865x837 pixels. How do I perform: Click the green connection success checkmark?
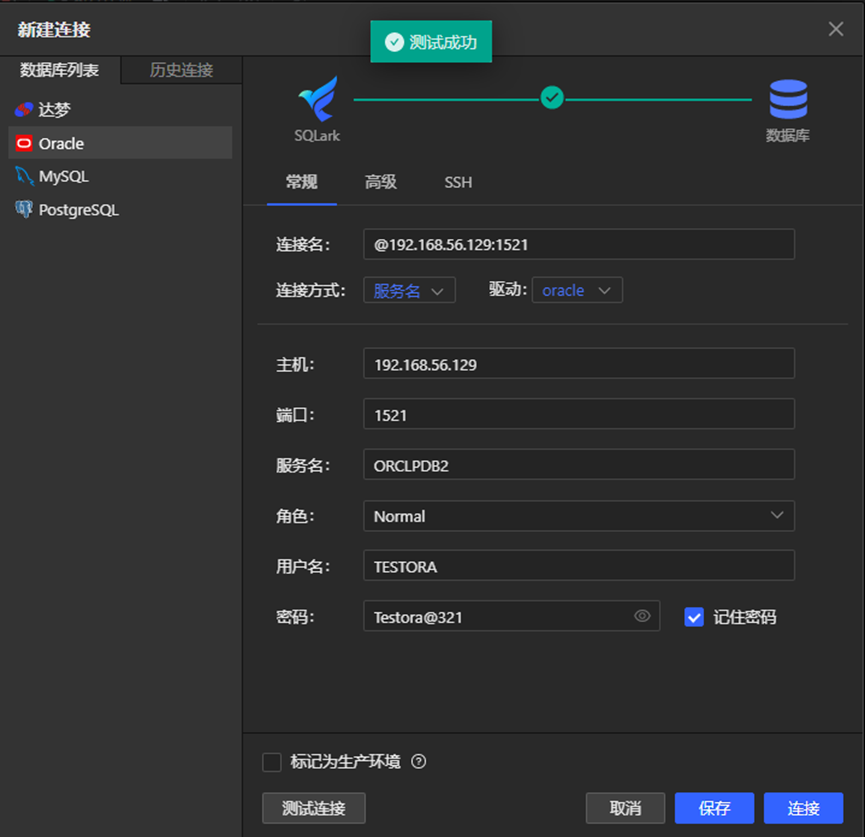pos(552,98)
